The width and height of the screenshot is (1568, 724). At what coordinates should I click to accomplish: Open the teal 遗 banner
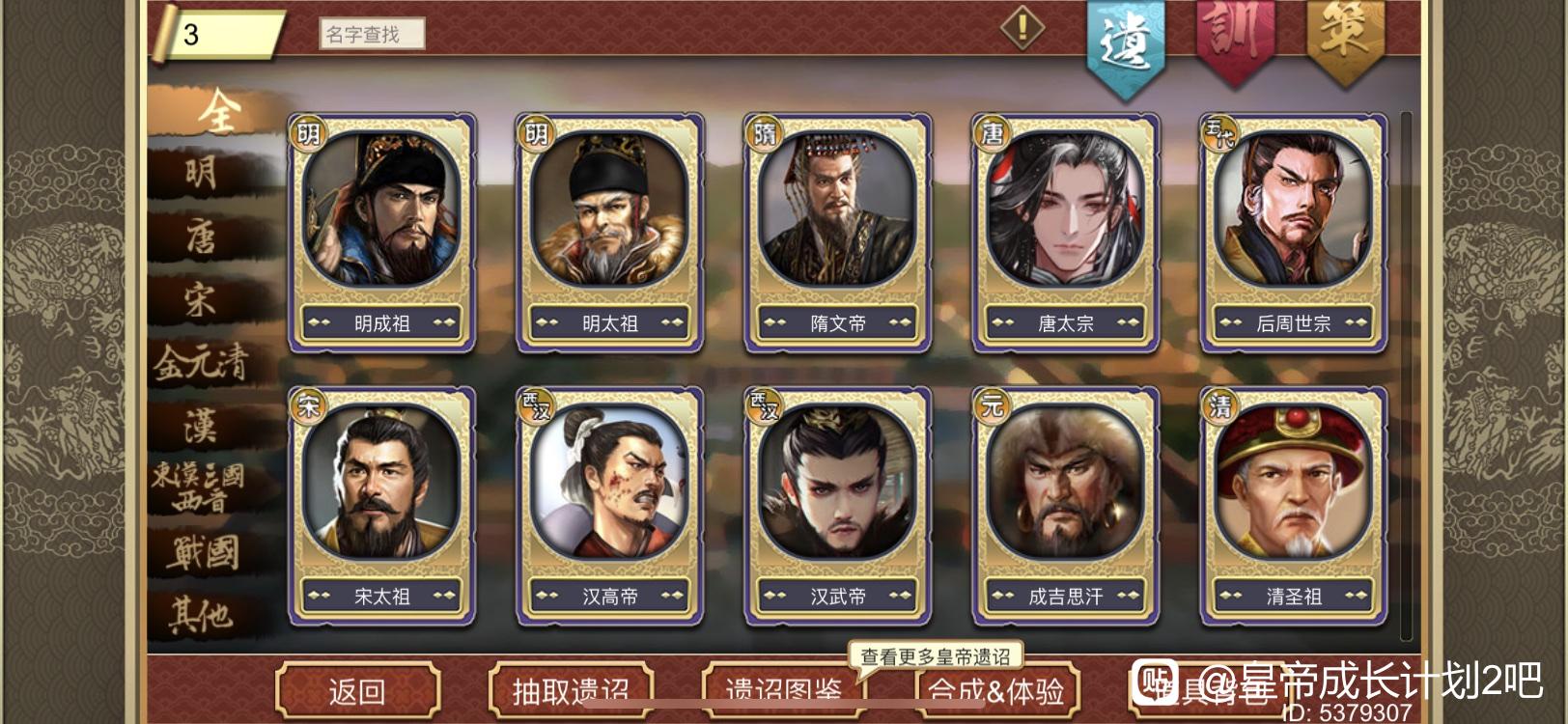(x=1125, y=43)
